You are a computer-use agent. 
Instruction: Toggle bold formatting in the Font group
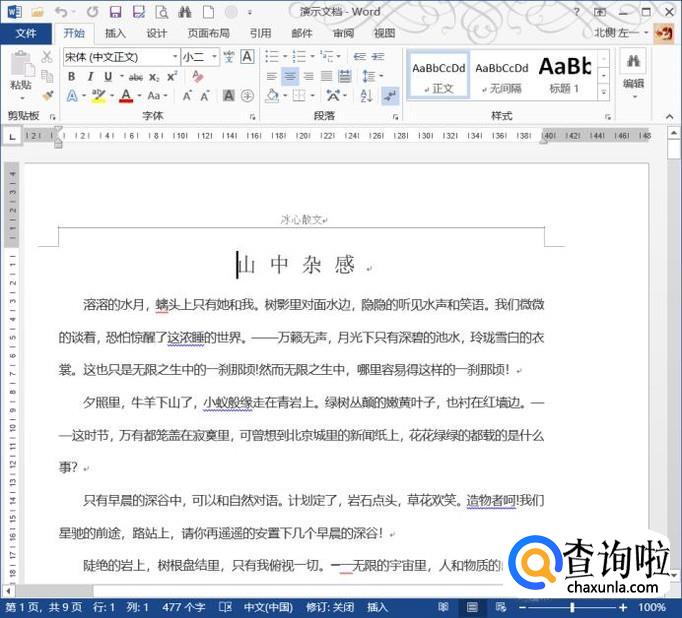[x=73, y=77]
